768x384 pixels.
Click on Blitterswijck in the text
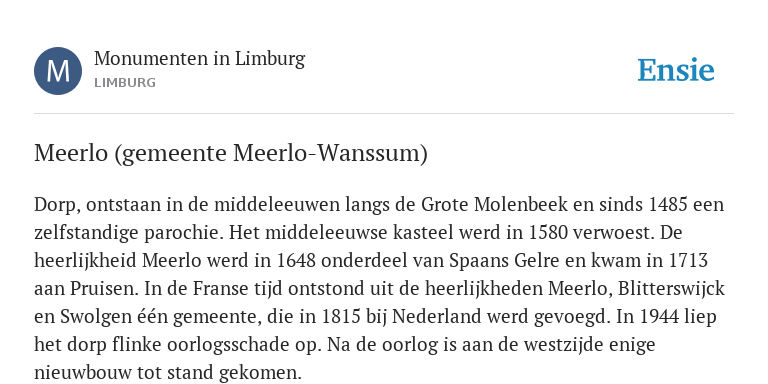671,289
